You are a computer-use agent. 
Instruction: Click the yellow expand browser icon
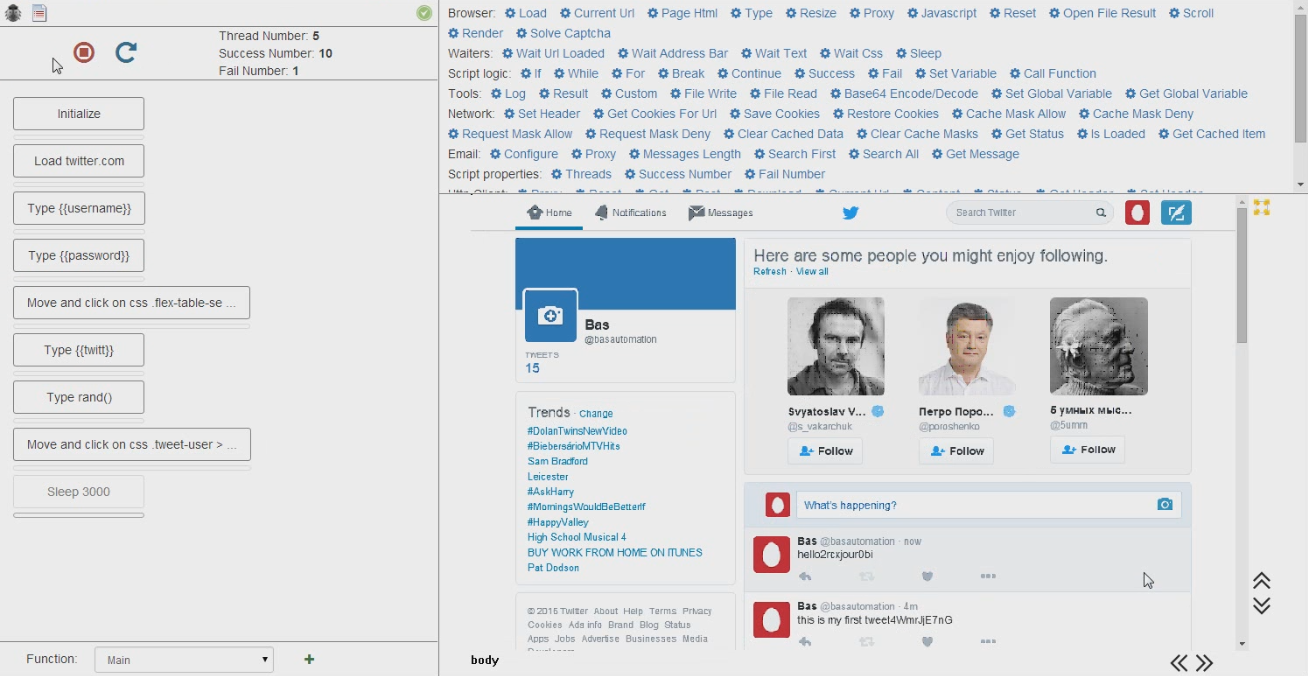1262,207
